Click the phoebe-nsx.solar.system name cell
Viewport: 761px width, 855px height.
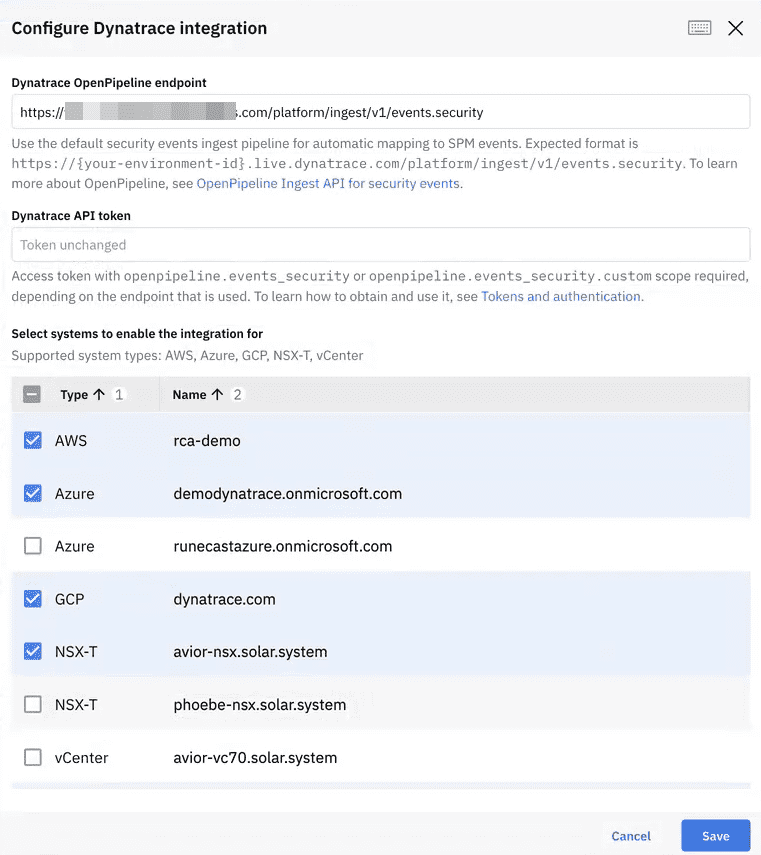click(259, 705)
